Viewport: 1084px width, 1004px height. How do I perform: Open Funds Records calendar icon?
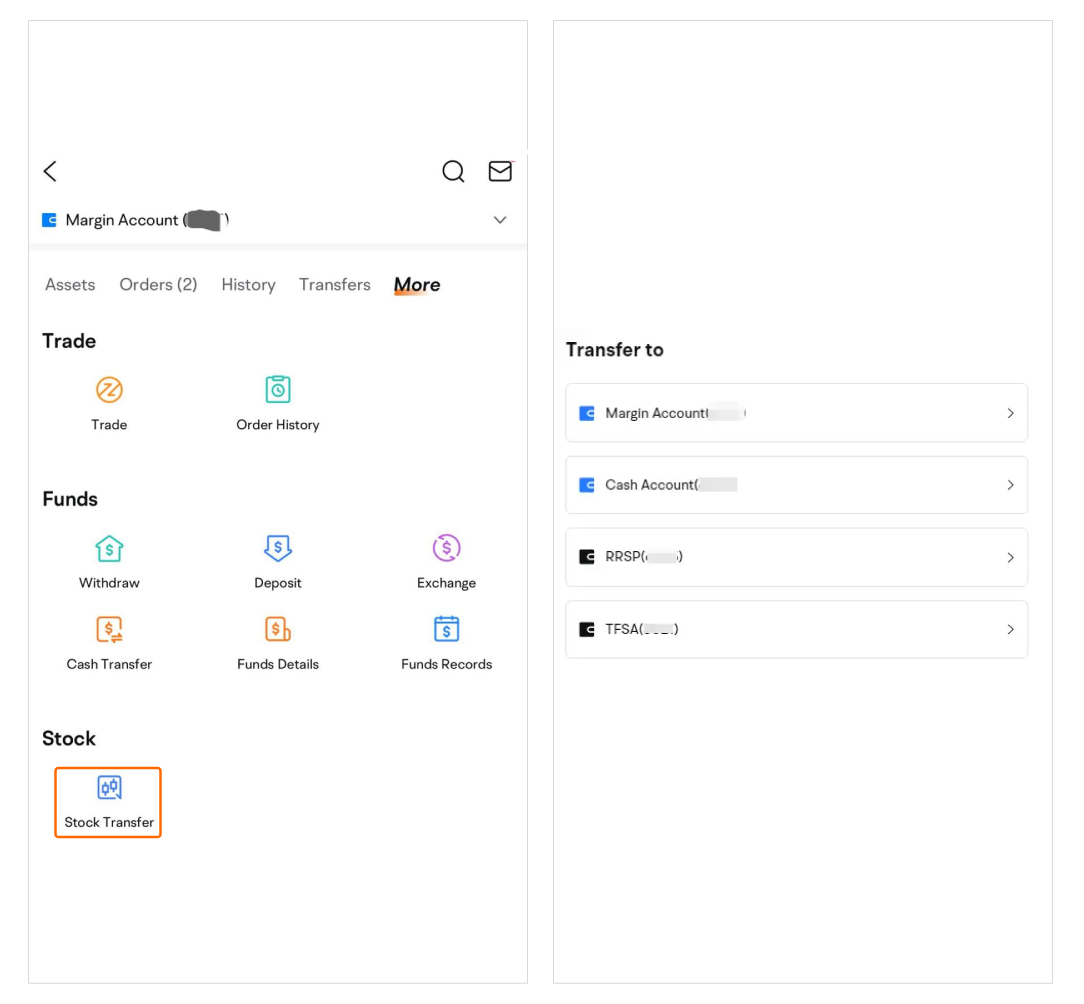pos(446,629)
